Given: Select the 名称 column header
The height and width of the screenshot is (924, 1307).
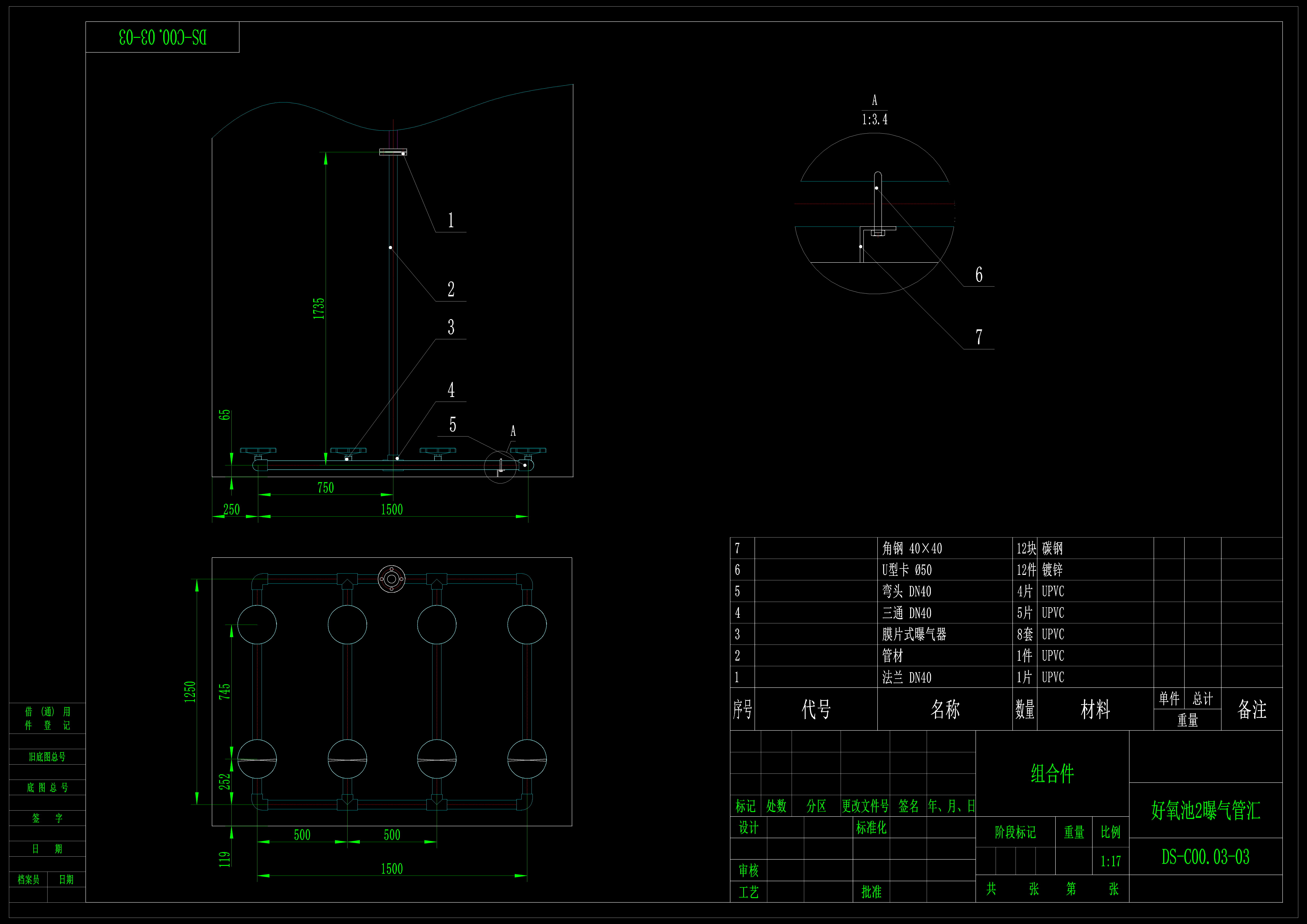Looking at the screenshot, I should coord(945,709).
